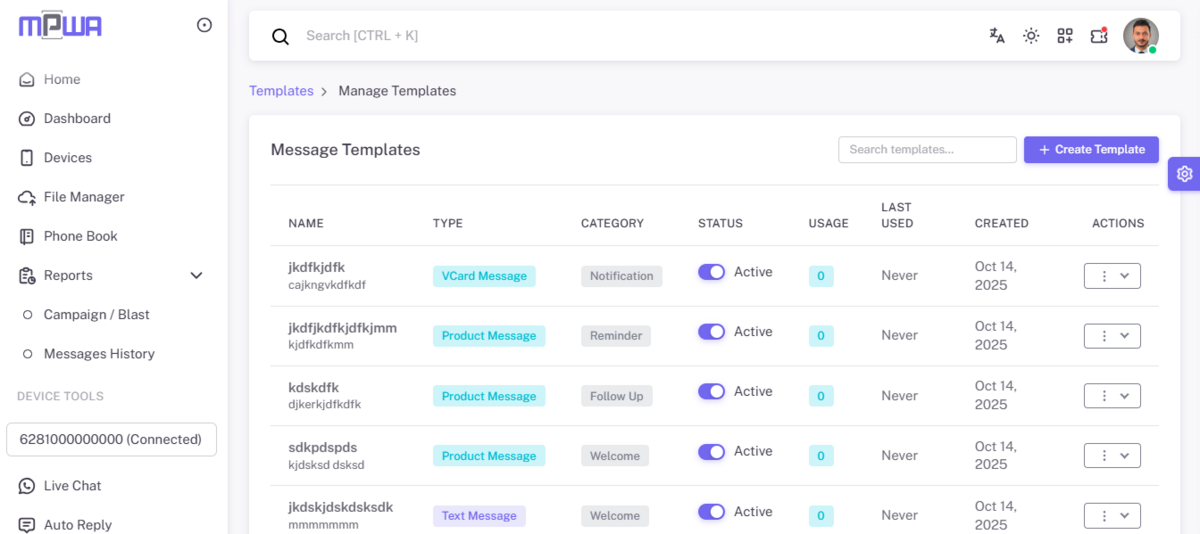
Task: Open the shortcuts grid icon
Action: click(1065, 36)
